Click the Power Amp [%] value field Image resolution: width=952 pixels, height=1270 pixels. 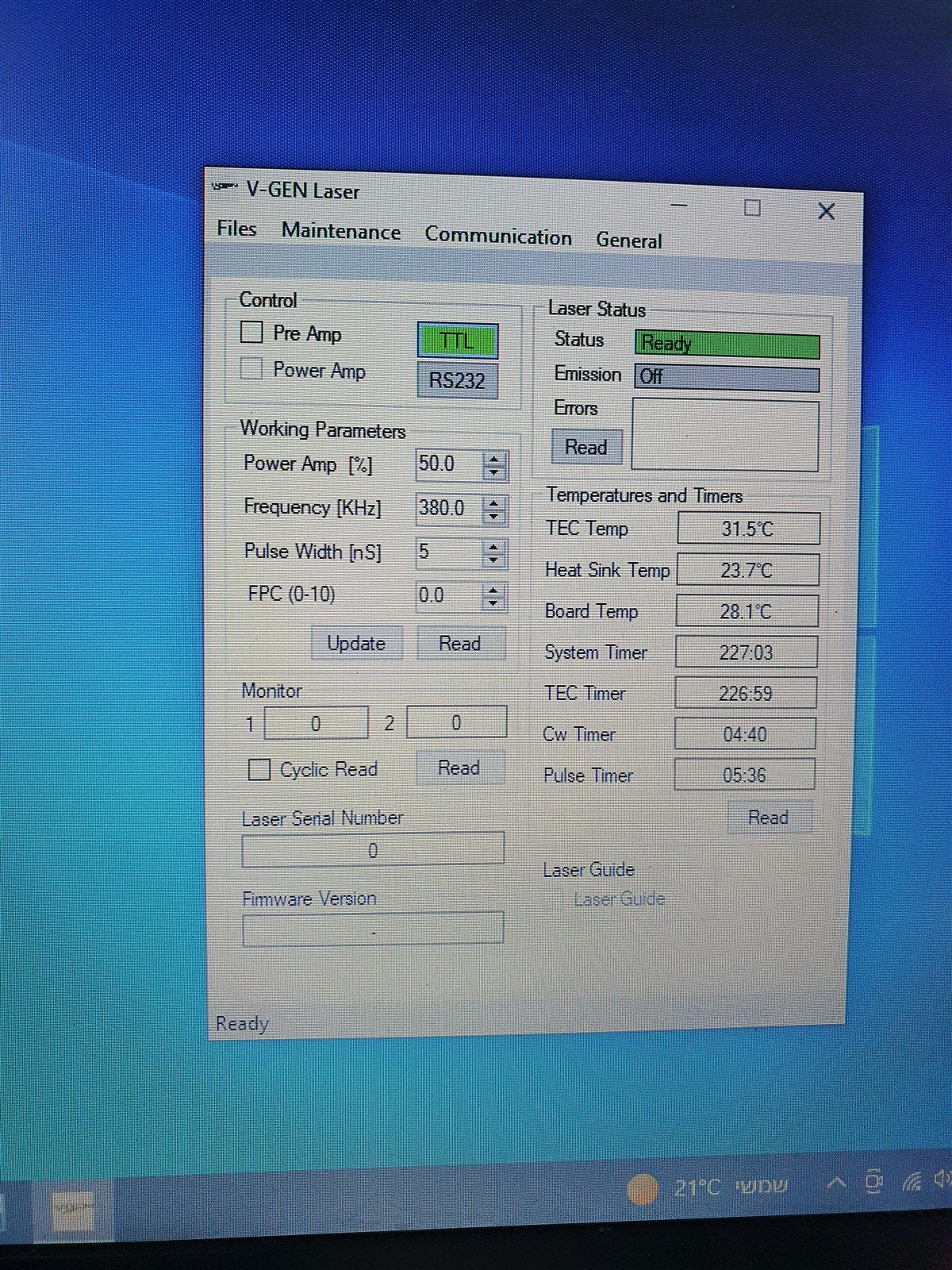coord(449,464)
